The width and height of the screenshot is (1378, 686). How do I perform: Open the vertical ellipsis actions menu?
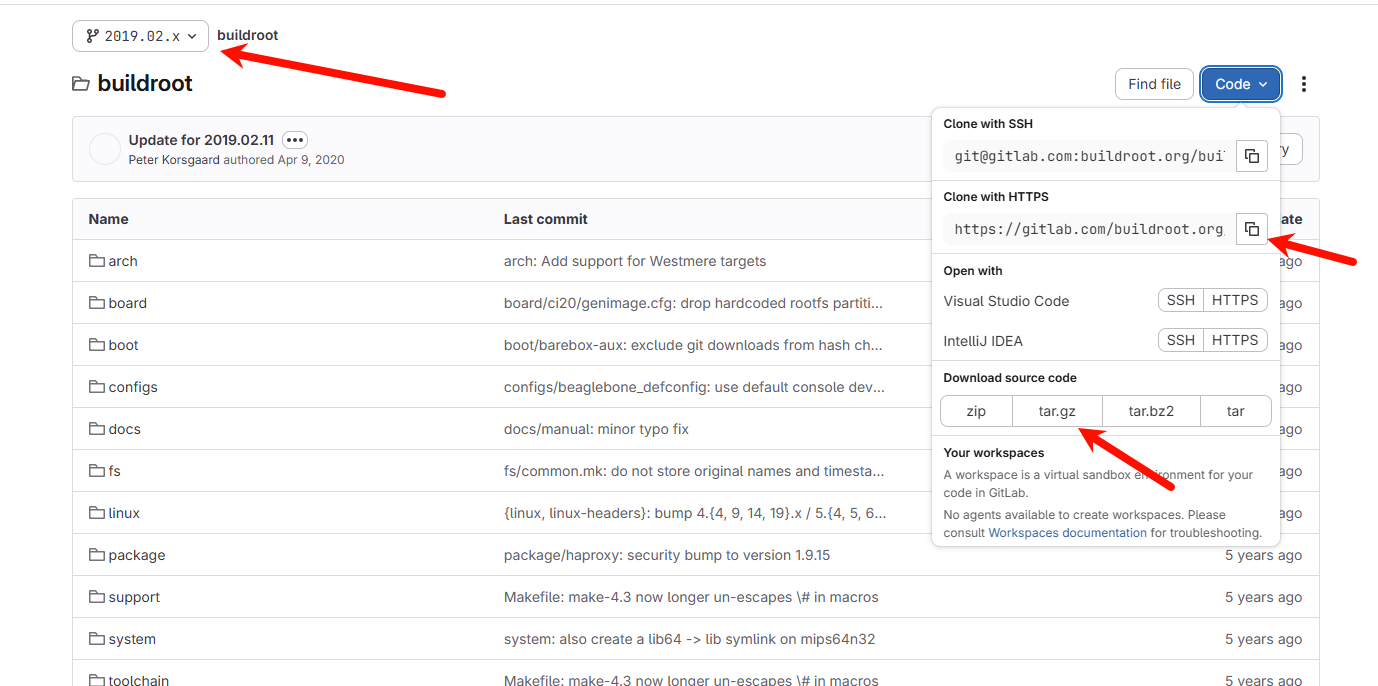pos(1303,84)
